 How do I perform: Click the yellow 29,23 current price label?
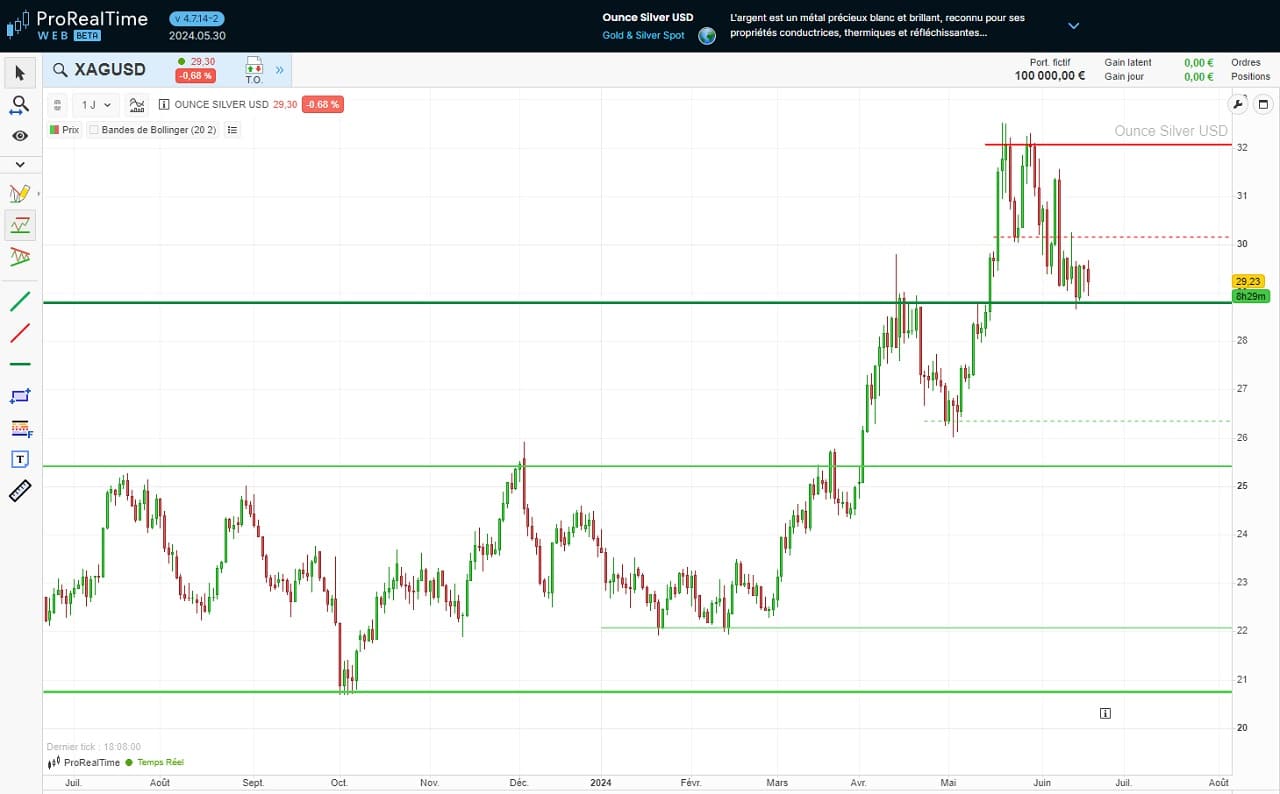[x=1248, y=282]
